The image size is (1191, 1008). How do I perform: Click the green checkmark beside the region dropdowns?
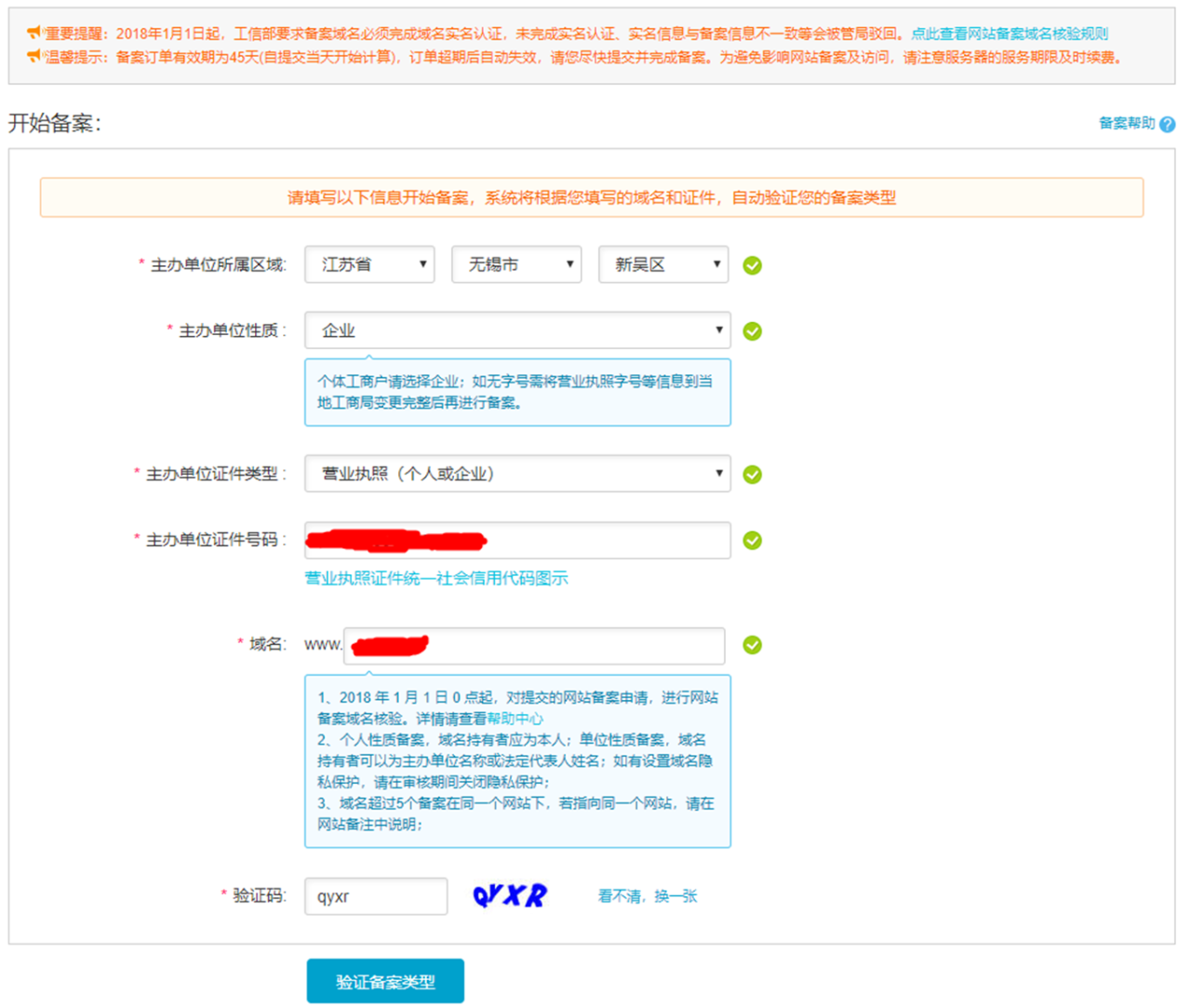[752, 266]
